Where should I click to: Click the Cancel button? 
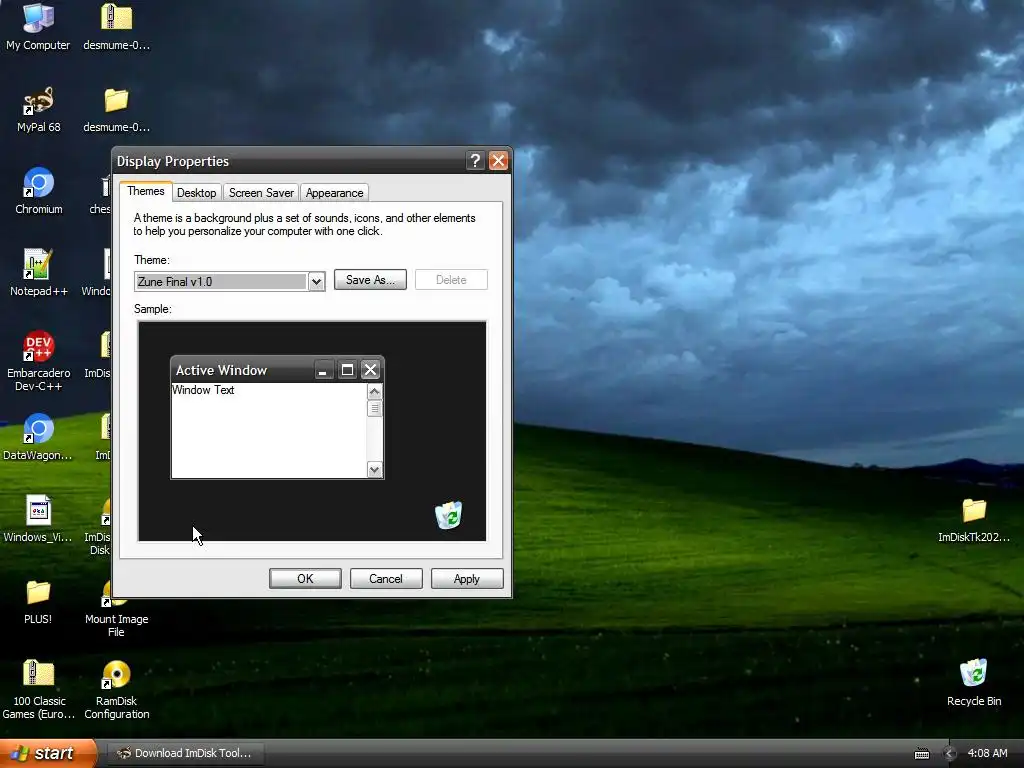pos(386,579)
